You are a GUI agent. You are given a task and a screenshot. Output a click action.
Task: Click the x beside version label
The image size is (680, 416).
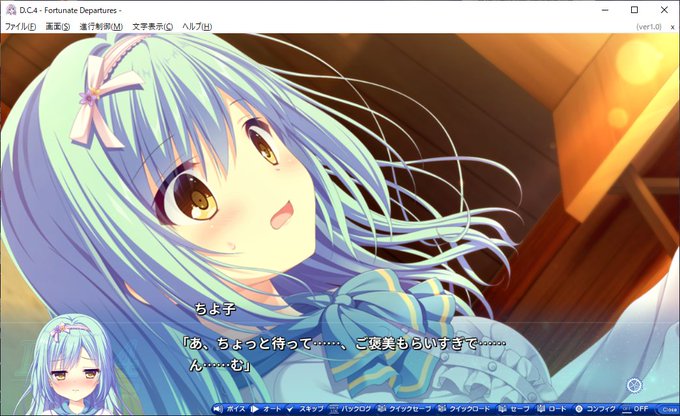pyautogui.click(x=673, y=27)
